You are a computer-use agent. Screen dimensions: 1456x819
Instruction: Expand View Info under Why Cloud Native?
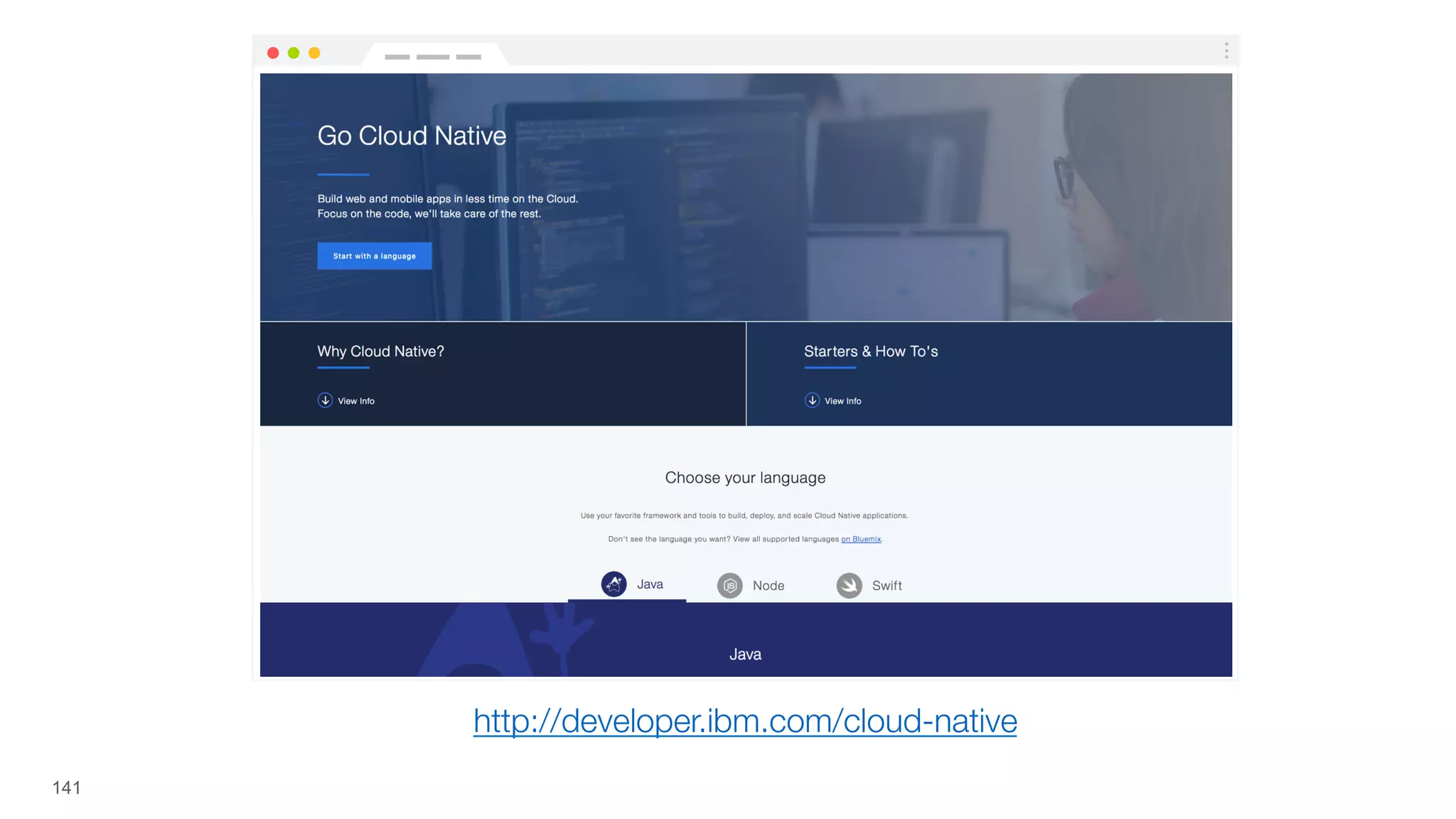pos(356,401)
